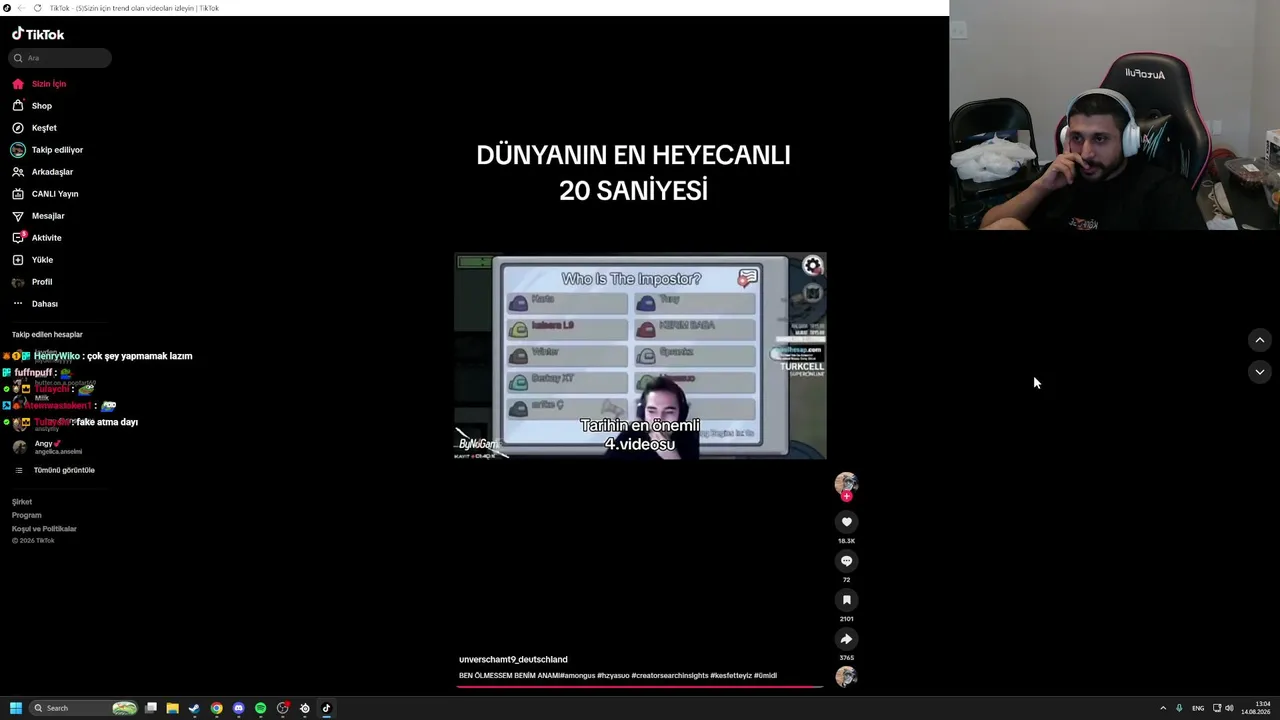Click Tümünü görüntüle to show all accounts
The width and height of the screenshot is (1280, 720).
tap(55, 470)
